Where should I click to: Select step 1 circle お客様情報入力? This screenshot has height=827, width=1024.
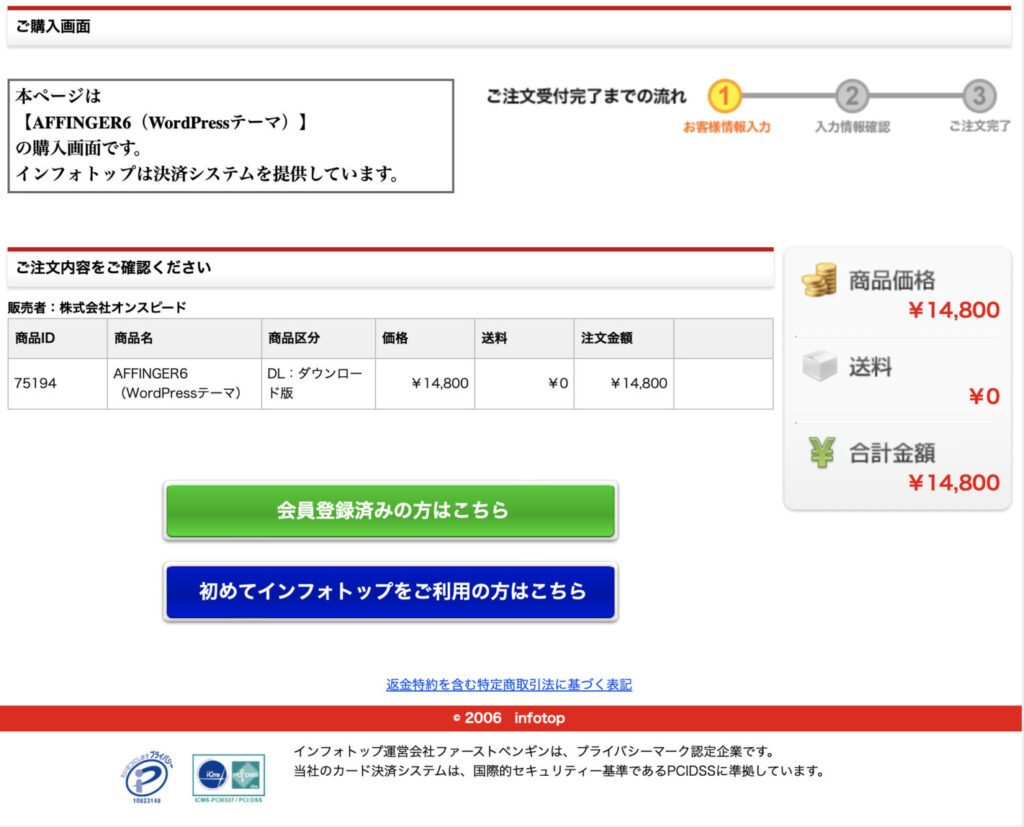click(x=724, y=97)
